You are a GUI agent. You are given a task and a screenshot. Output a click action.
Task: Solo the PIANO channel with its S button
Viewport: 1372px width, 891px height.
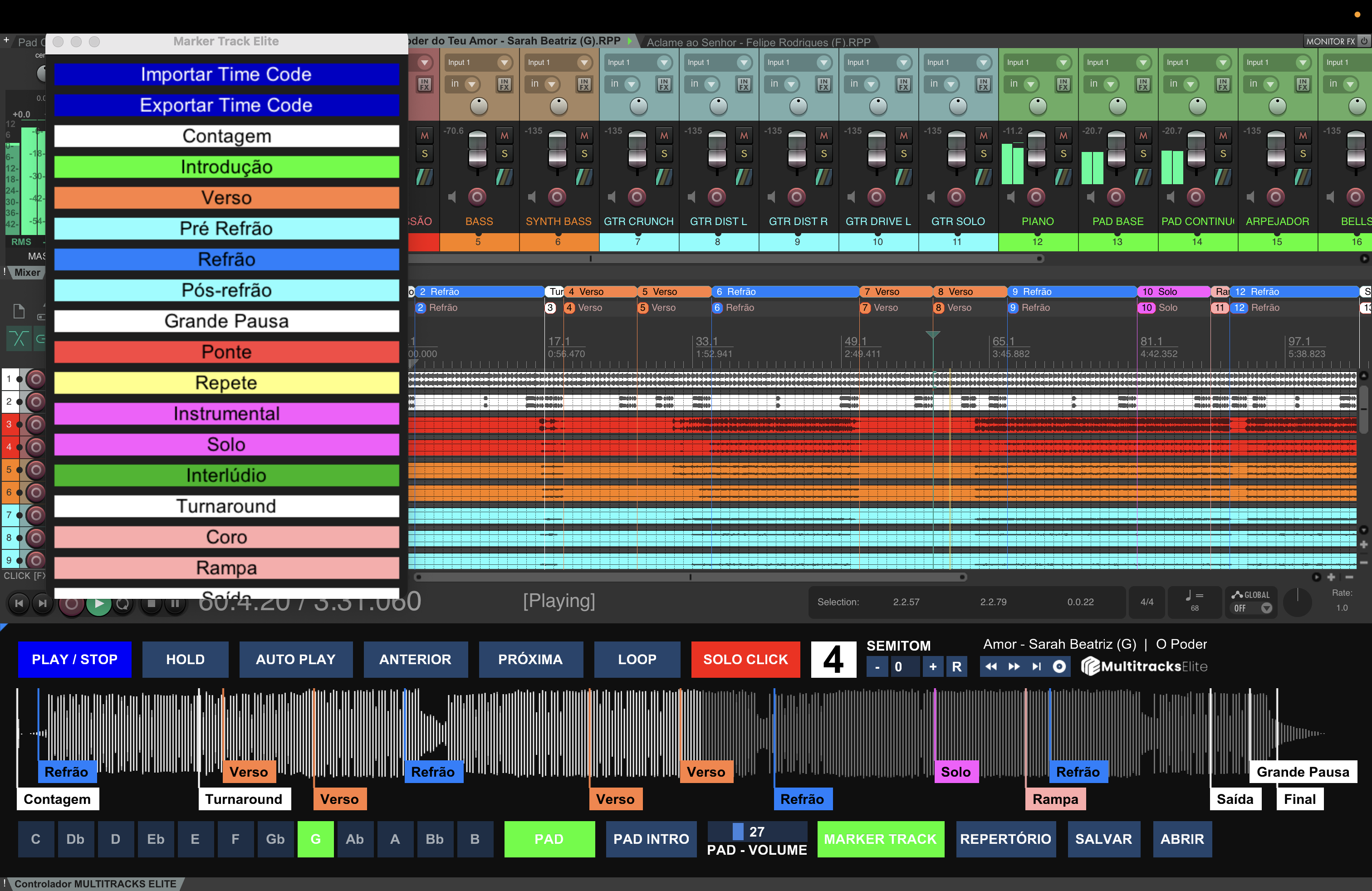tap(1063, 153)
